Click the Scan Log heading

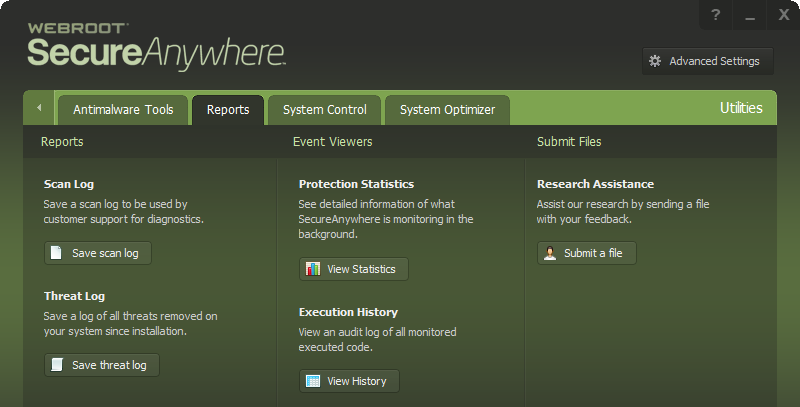point(69,184)
